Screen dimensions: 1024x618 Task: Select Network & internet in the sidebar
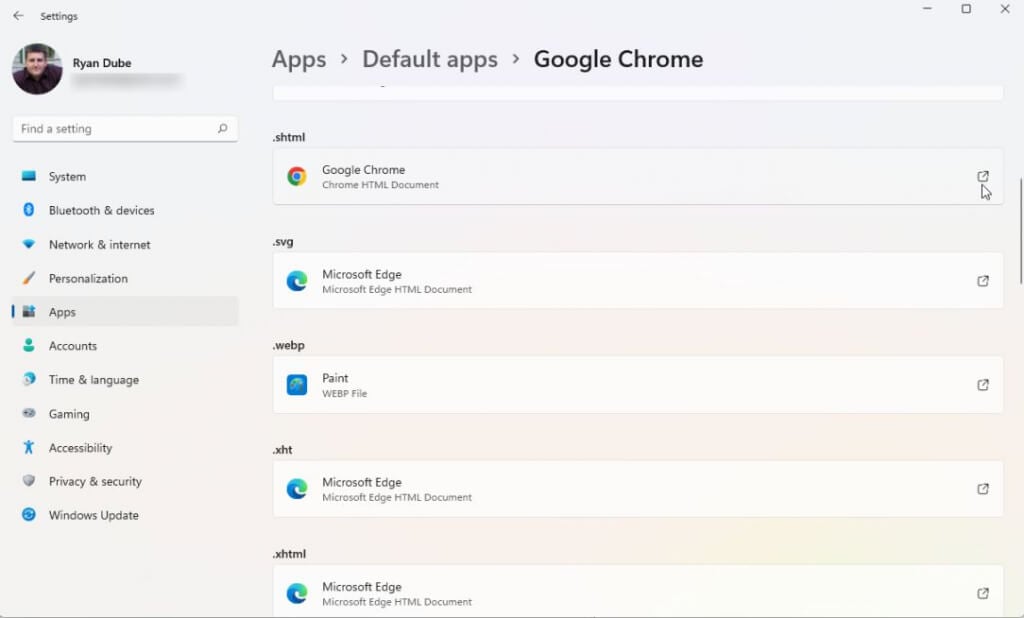[99, 245]
